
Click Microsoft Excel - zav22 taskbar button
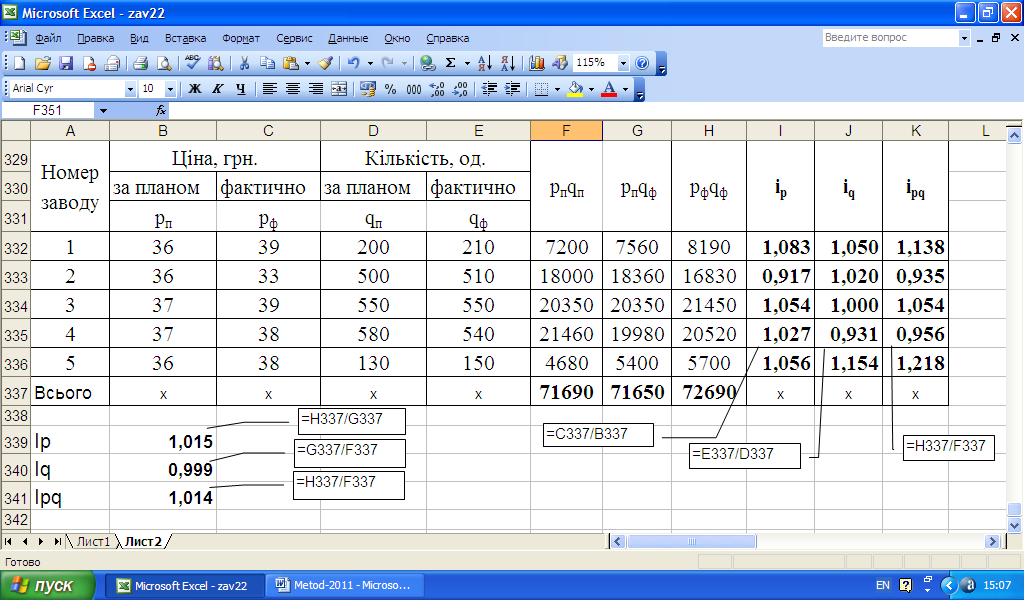[x=185, y=586]
